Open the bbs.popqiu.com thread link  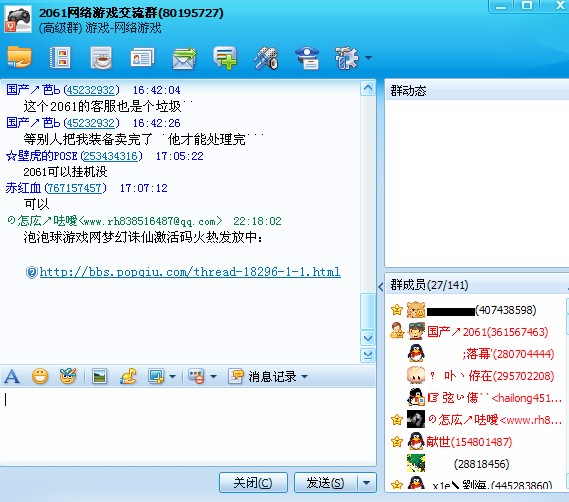(x=190, y=272)
